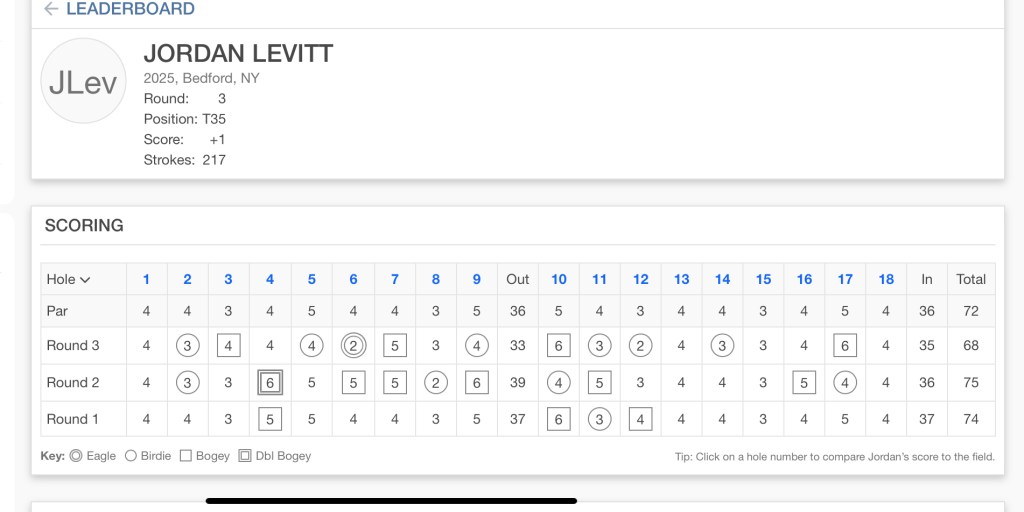This screenshot has width=1024, height=512.
Task: Select hole 10 in the scorecard
Action: tap(559, 280)
